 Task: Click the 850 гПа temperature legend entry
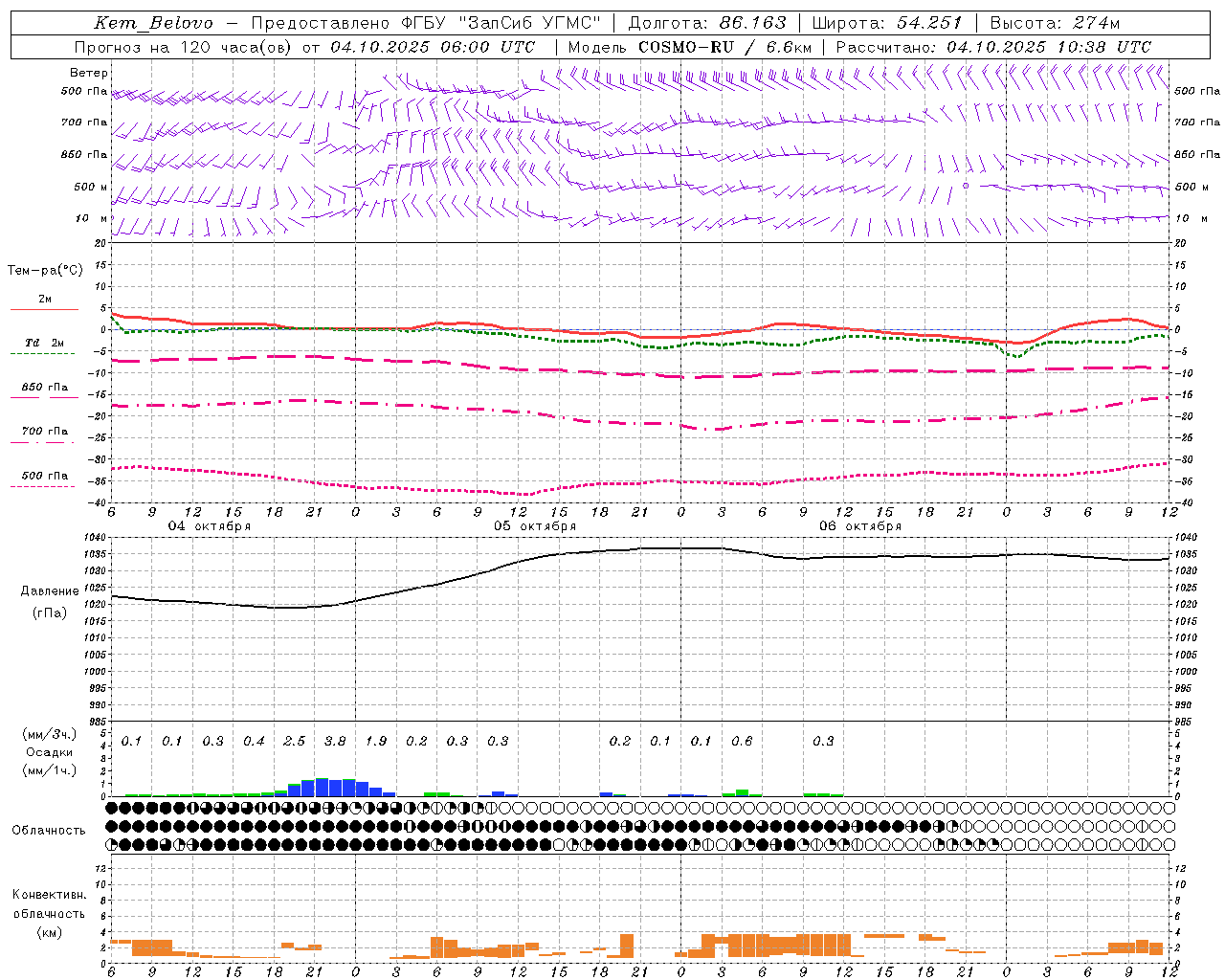[x=43, y=390]
